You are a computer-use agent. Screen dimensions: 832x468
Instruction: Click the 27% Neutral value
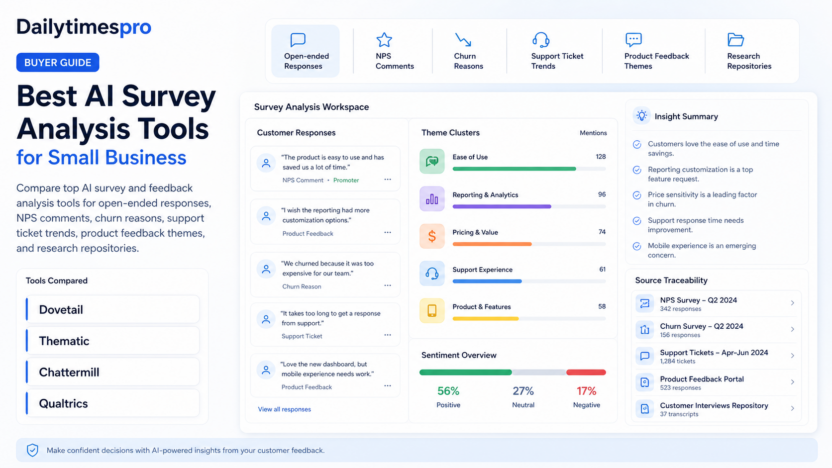pyautogui.click(x=523, y=391)
